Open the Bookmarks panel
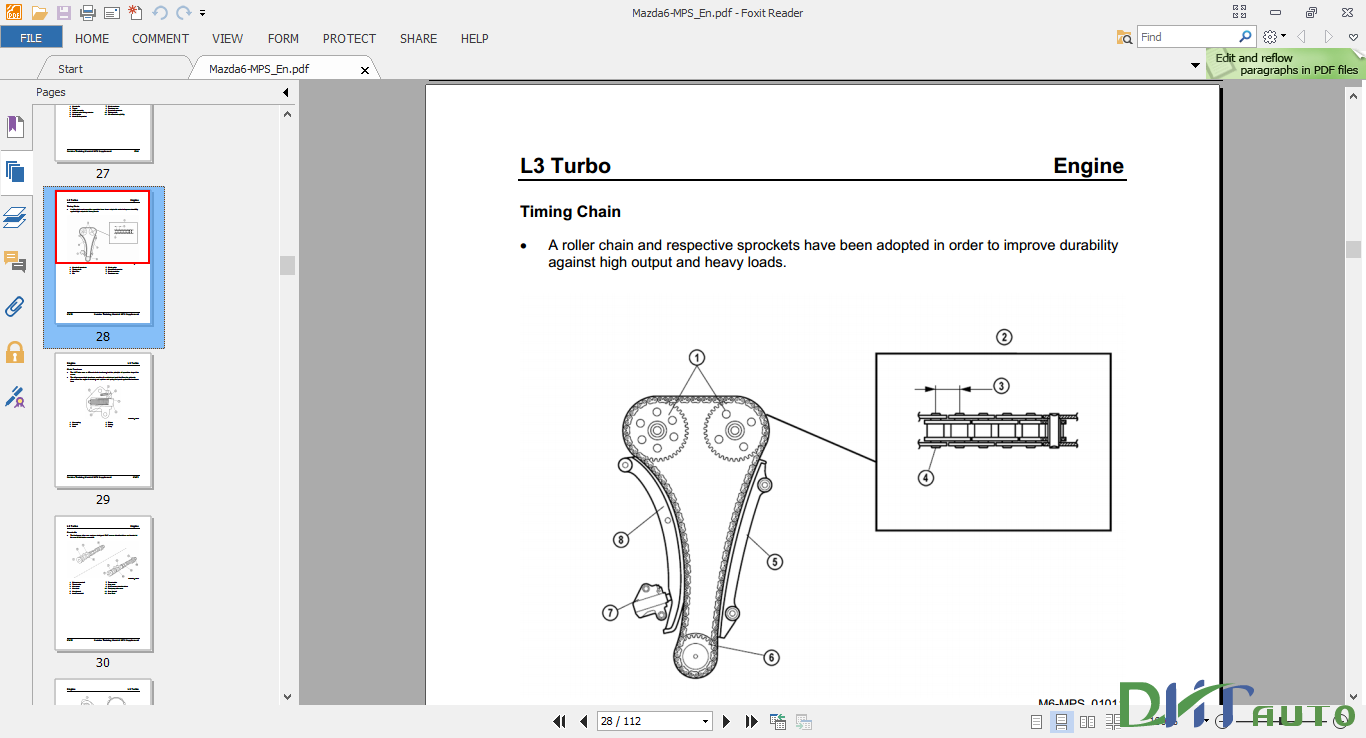The height and width of the screenshot is (738, 1366). coord(15,127)
